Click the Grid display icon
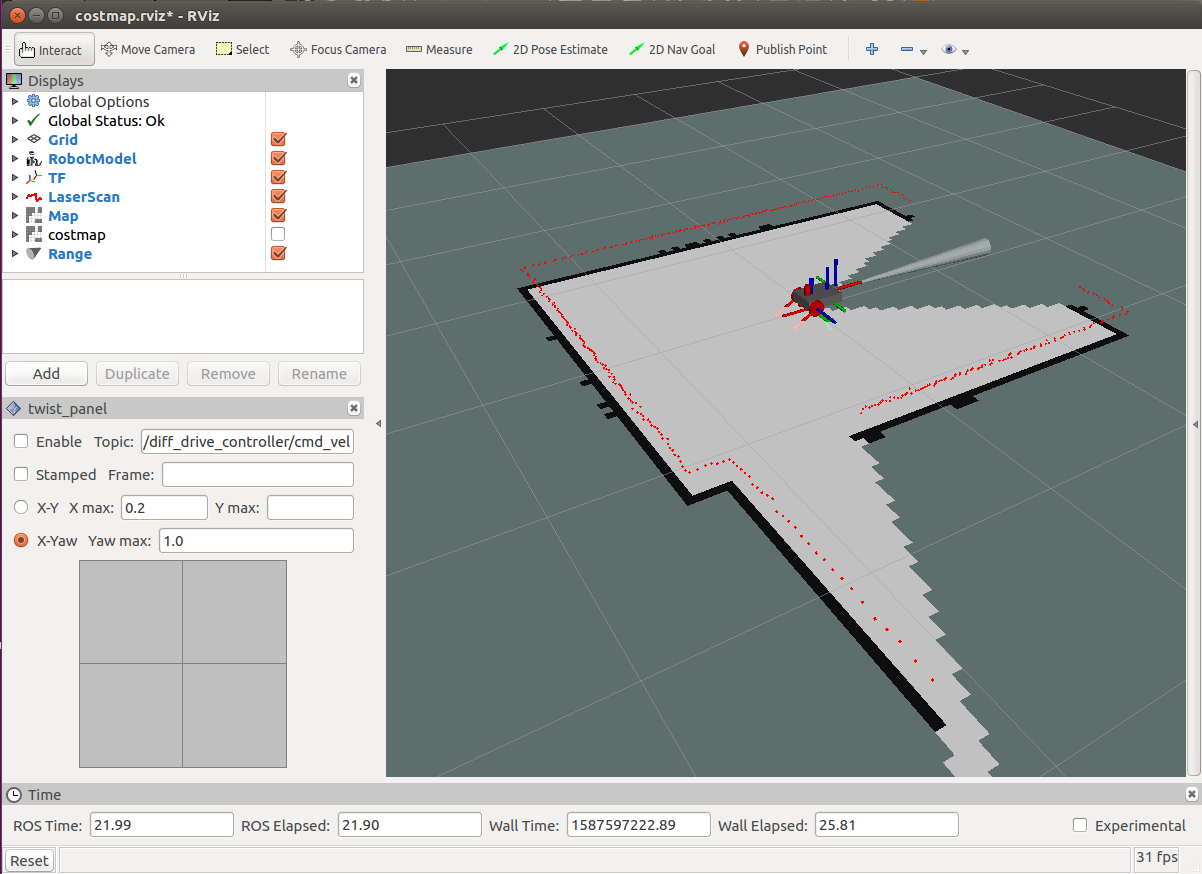This screenshot has width=1202, height=874. pos(34,139)
